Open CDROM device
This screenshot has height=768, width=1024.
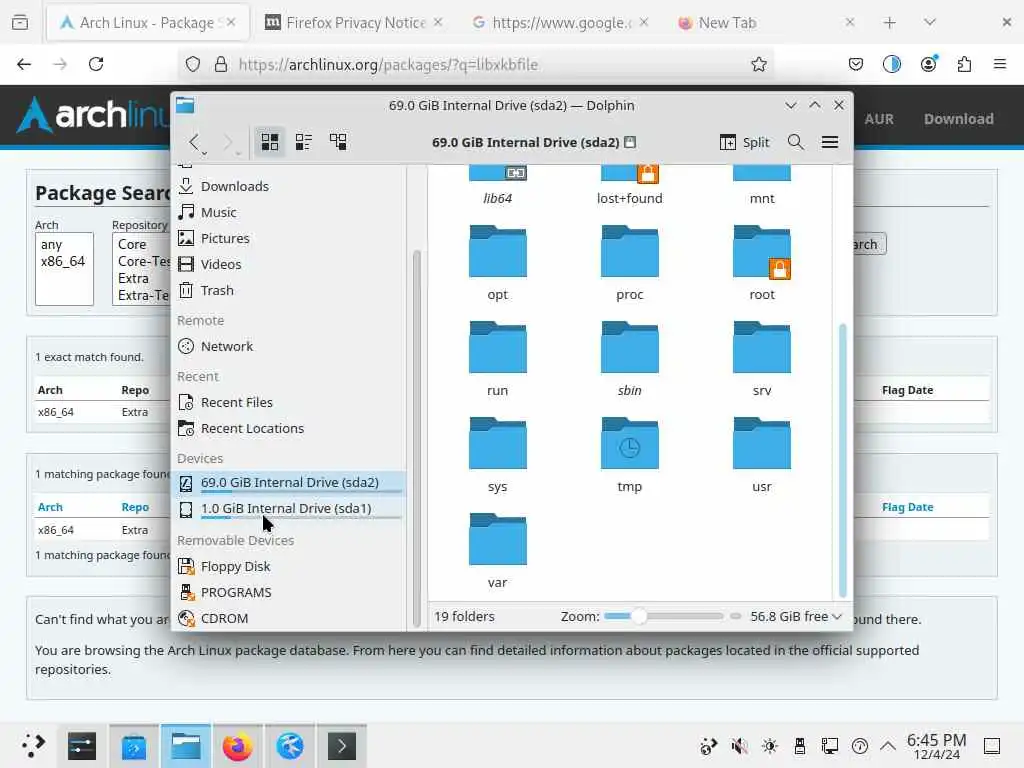coord(290,618)
